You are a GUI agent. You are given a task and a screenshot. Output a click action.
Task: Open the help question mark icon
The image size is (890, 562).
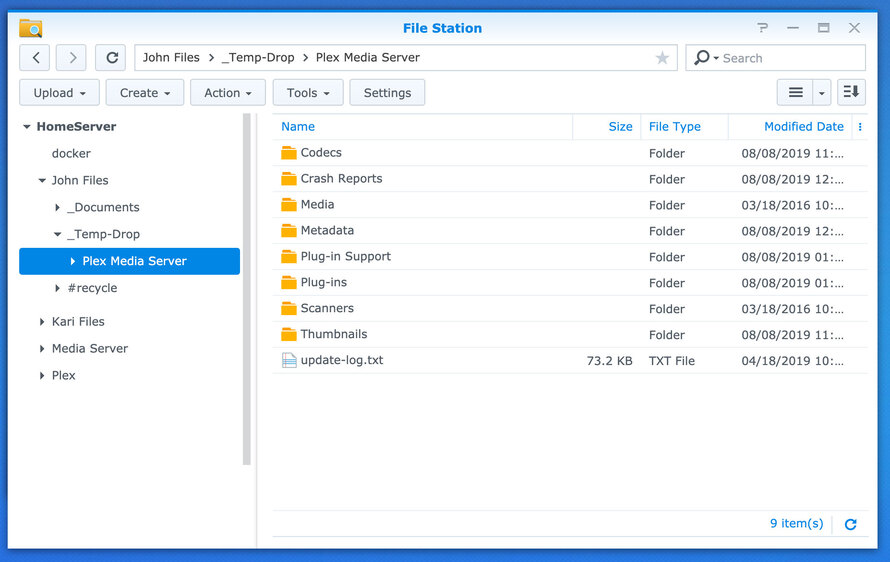[762, 28]
